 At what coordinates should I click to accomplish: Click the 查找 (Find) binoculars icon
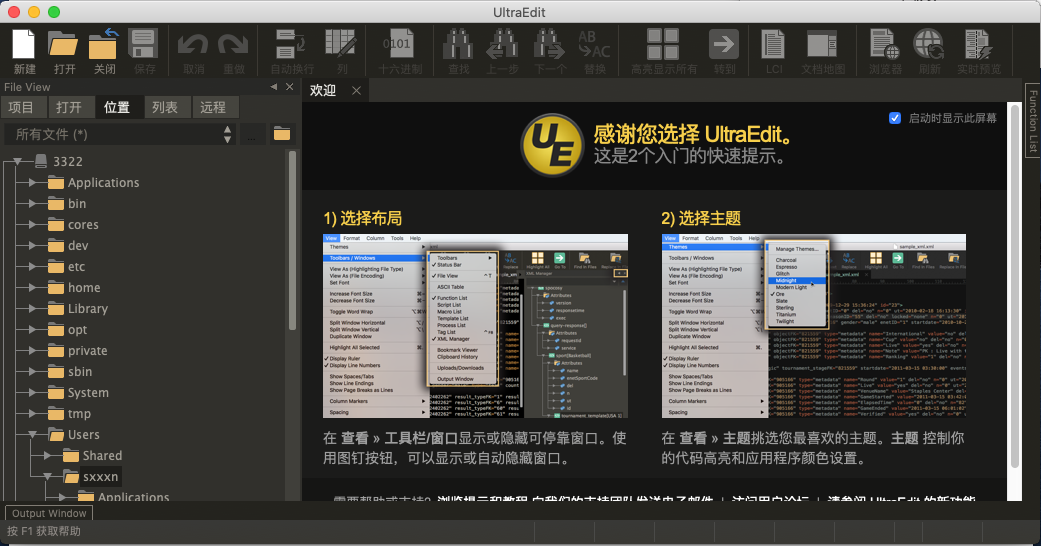(x=458, y=45)
